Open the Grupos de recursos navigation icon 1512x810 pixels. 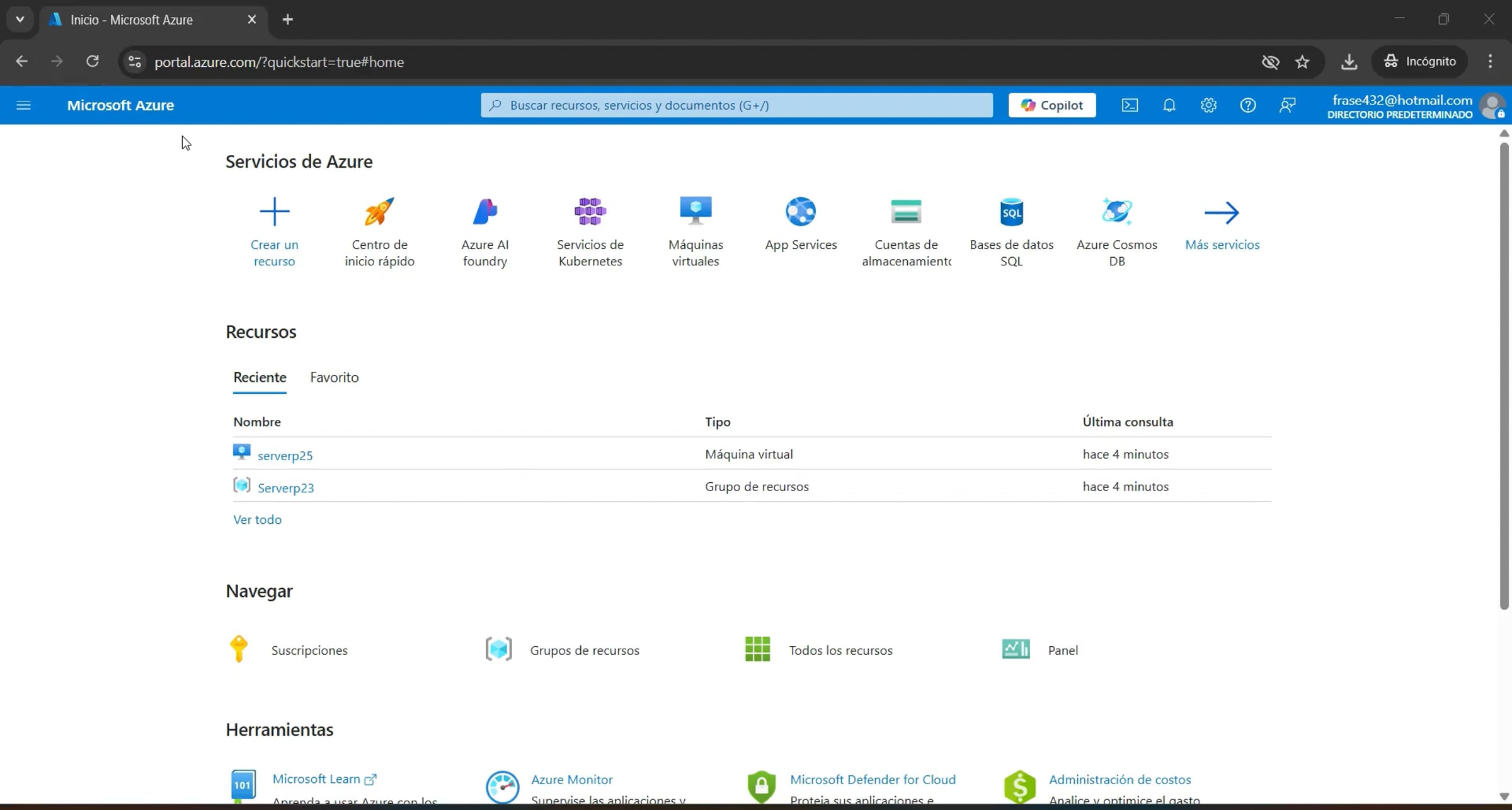[x=498, y=649]
